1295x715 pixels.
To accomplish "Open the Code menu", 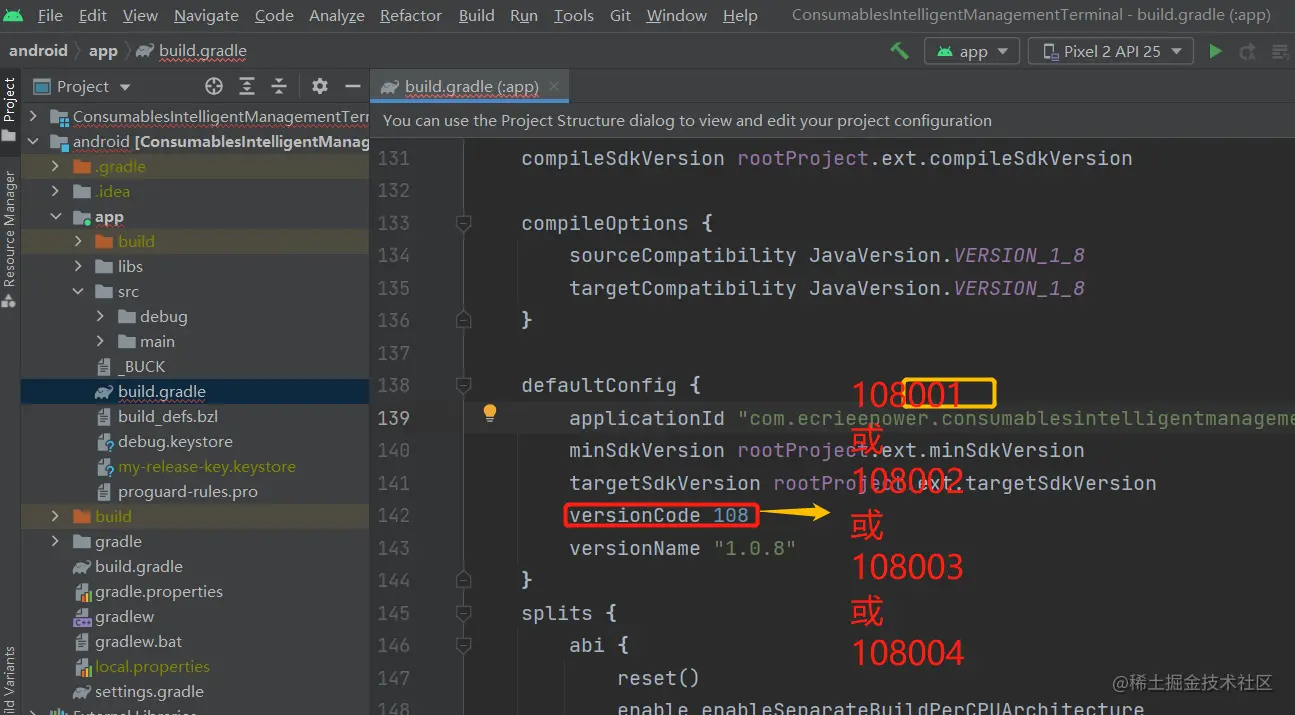I will (x=274, y=15).
